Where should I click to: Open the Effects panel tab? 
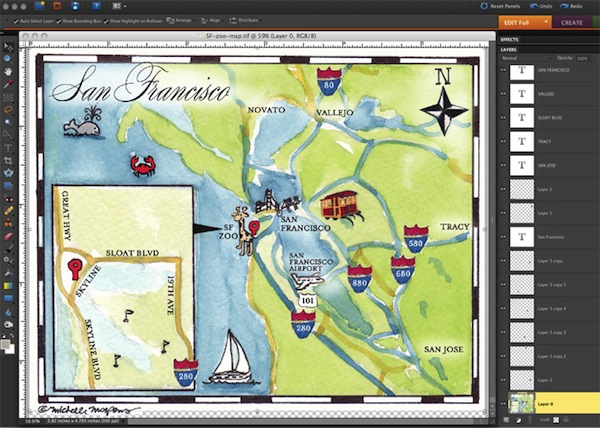pyautogui.click(x=510, y=38)
